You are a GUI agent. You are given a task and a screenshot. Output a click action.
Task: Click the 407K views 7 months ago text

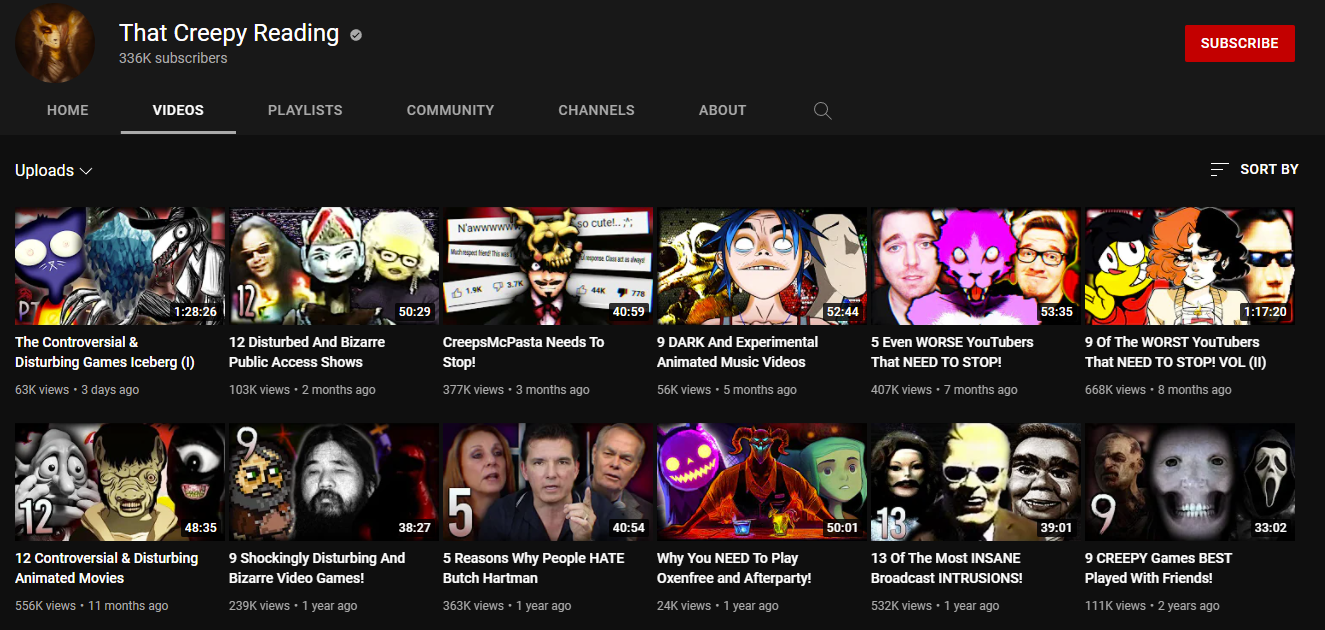tap(944, 390)
